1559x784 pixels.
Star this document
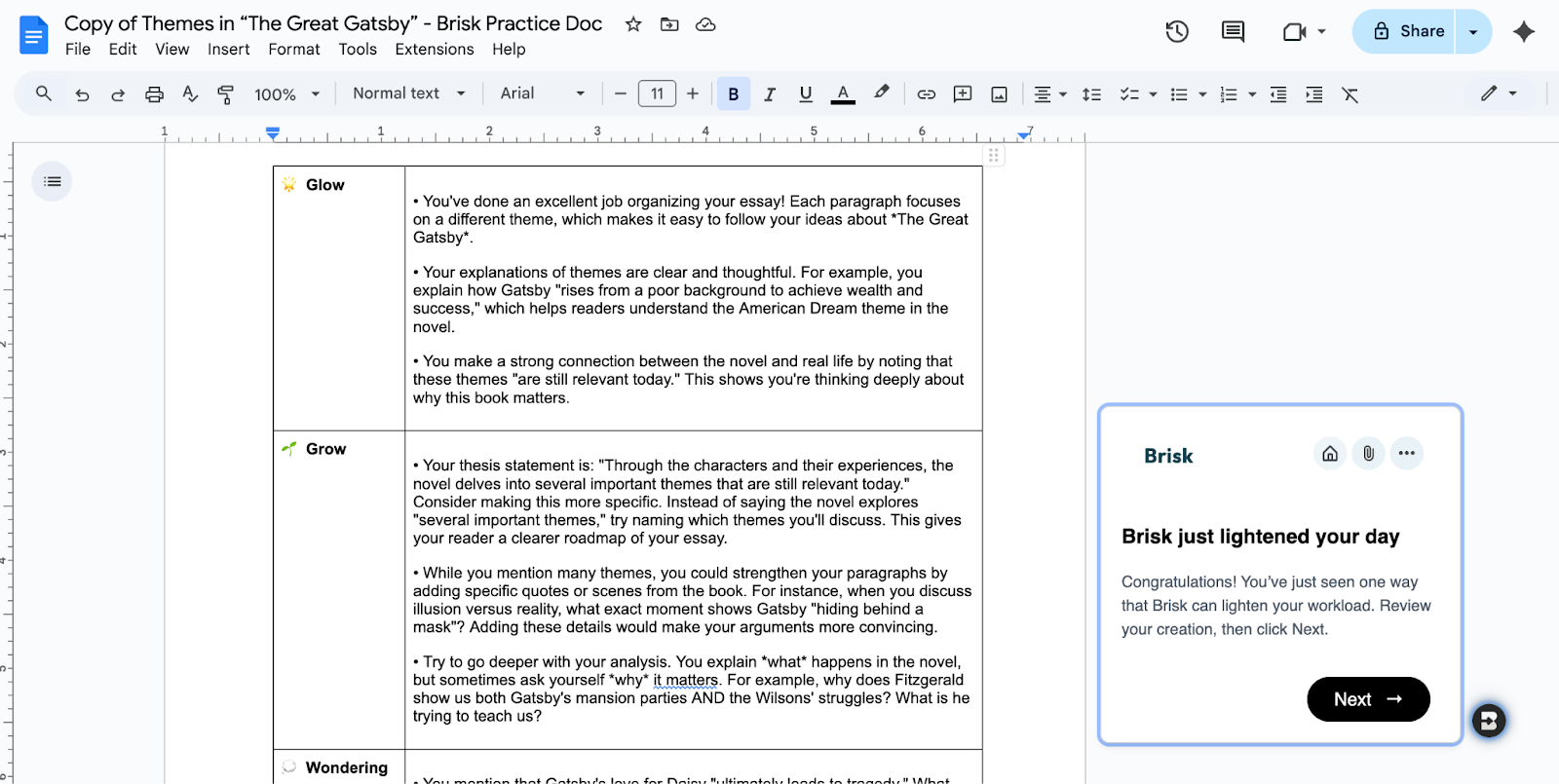pos(633,24)
